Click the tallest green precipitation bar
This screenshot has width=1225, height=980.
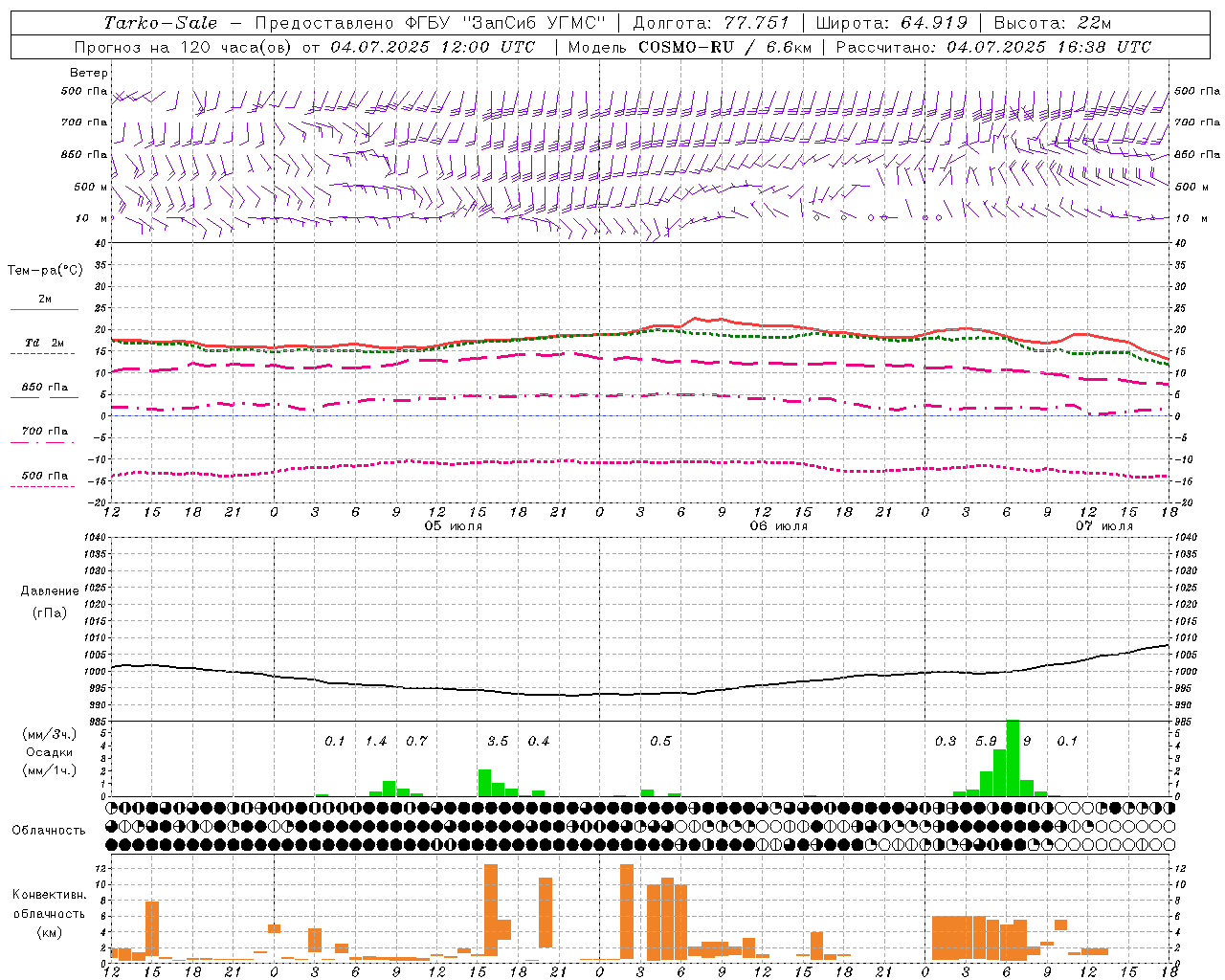click(1013, 758)
